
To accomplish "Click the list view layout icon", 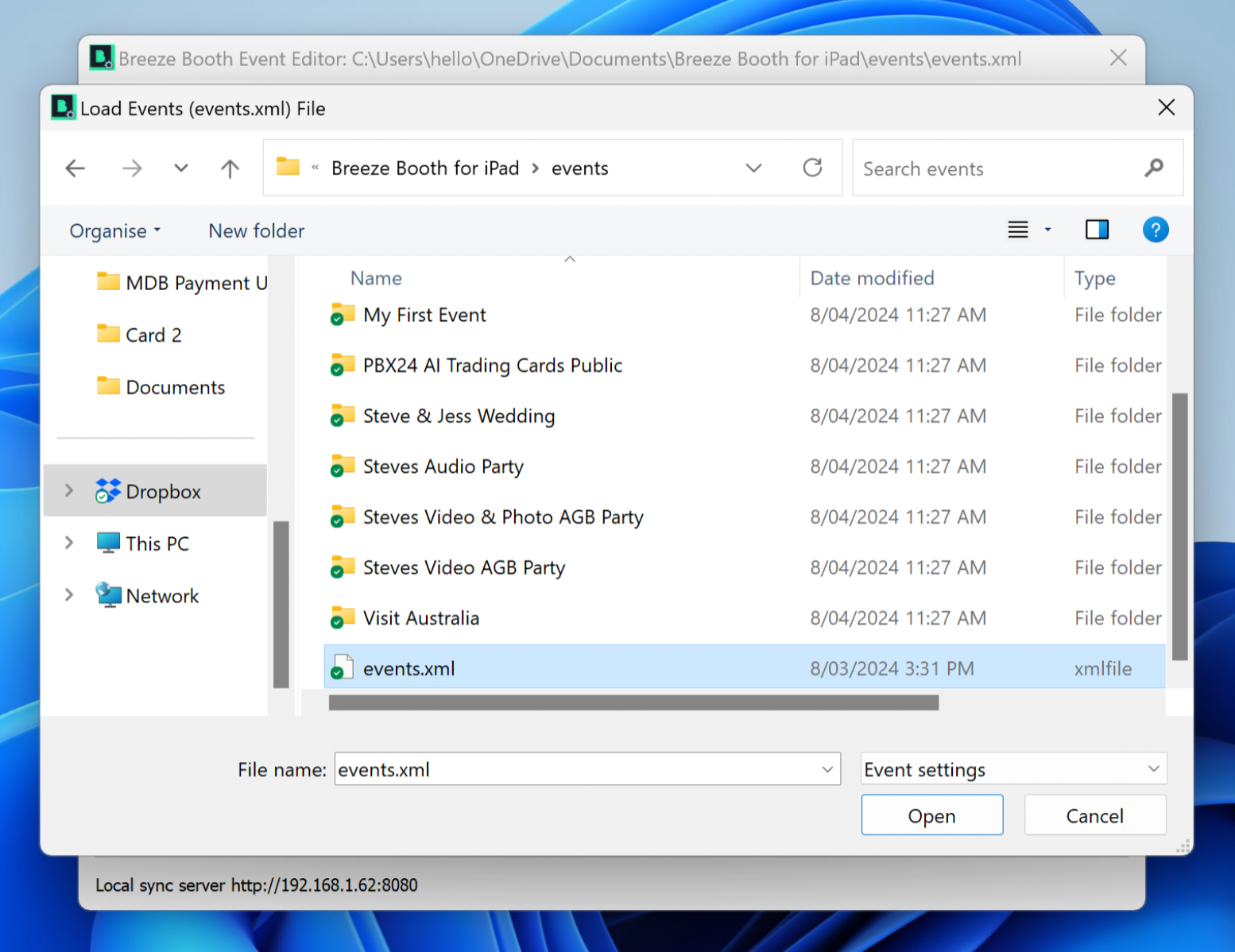I will (x=1018, y=230).
